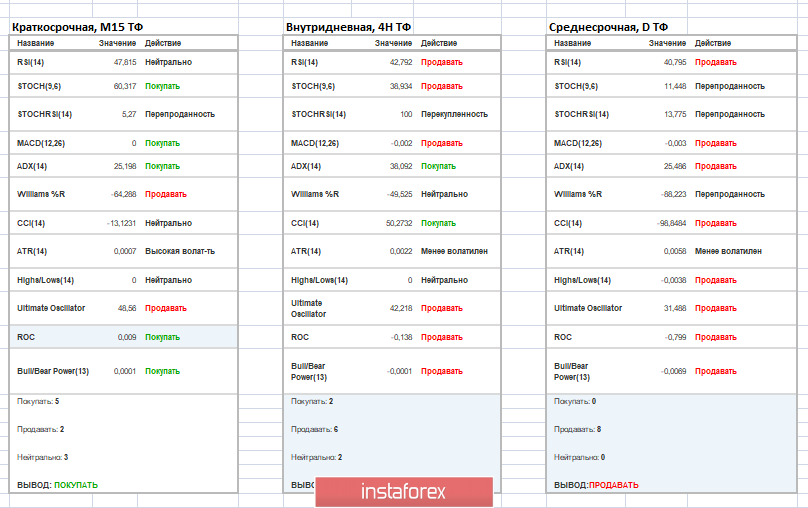Click Ultimate Oscillator value 48,56

pos(127,308)
